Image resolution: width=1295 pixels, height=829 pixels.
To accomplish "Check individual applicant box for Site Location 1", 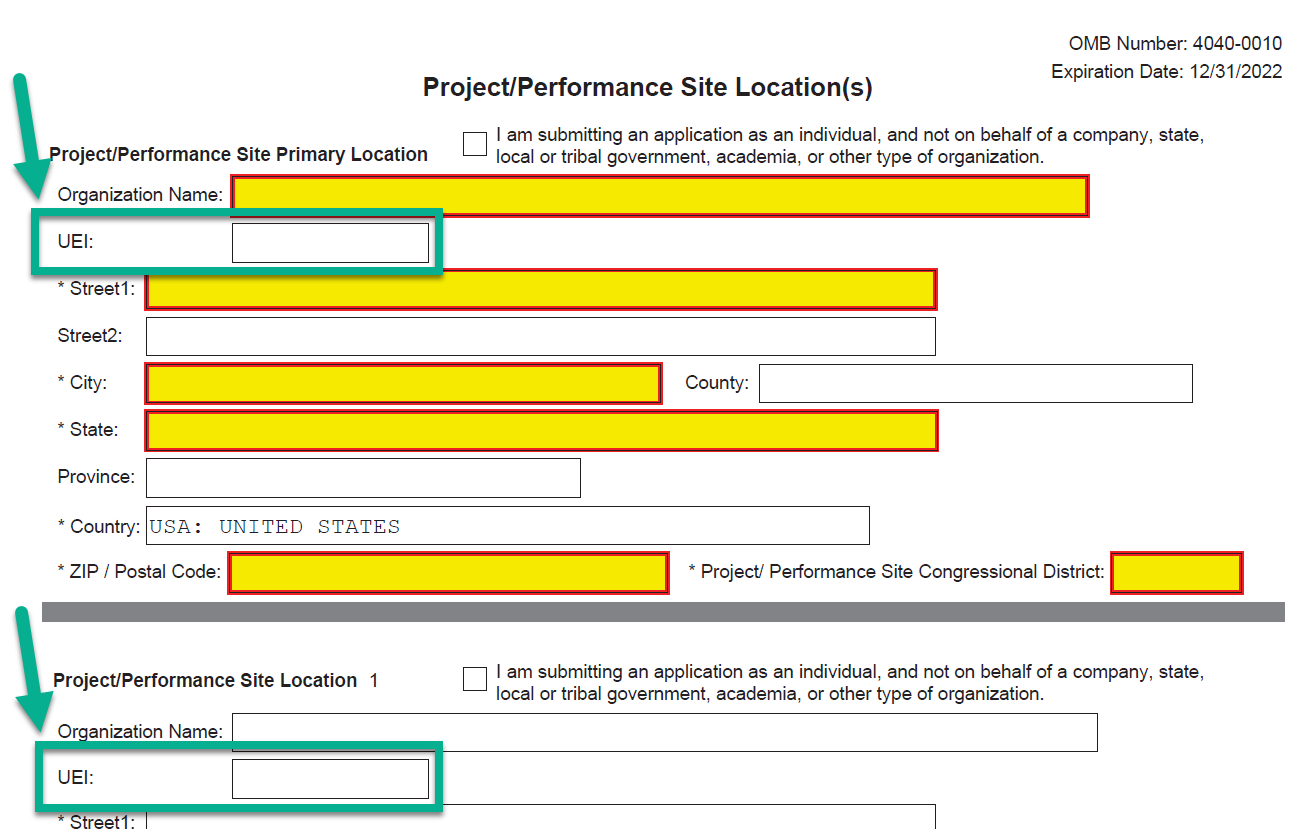I will [475, 679].
